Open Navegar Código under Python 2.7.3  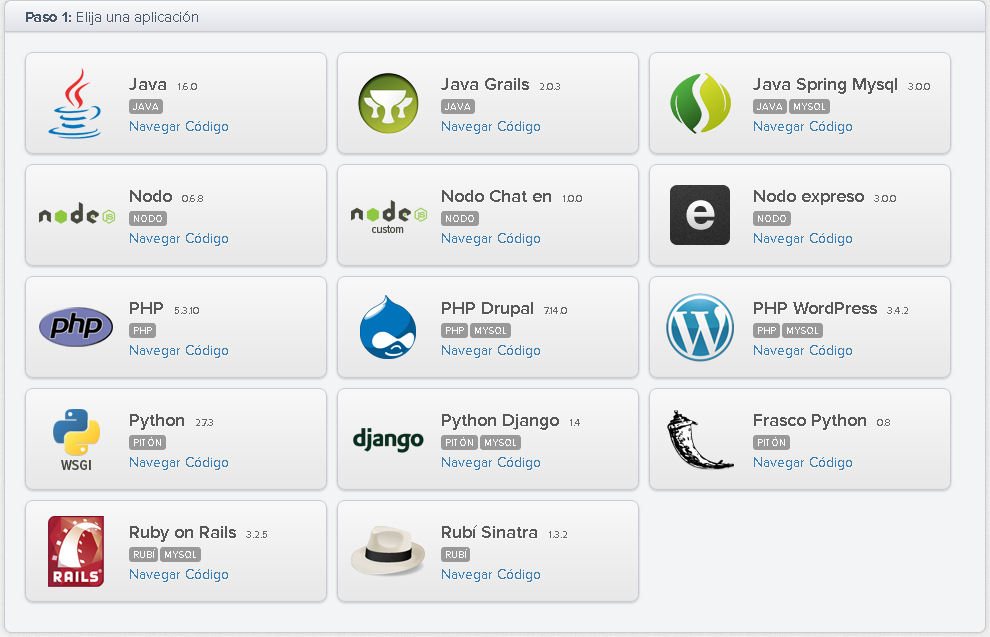pyautogui.click(x=179, y=462)
